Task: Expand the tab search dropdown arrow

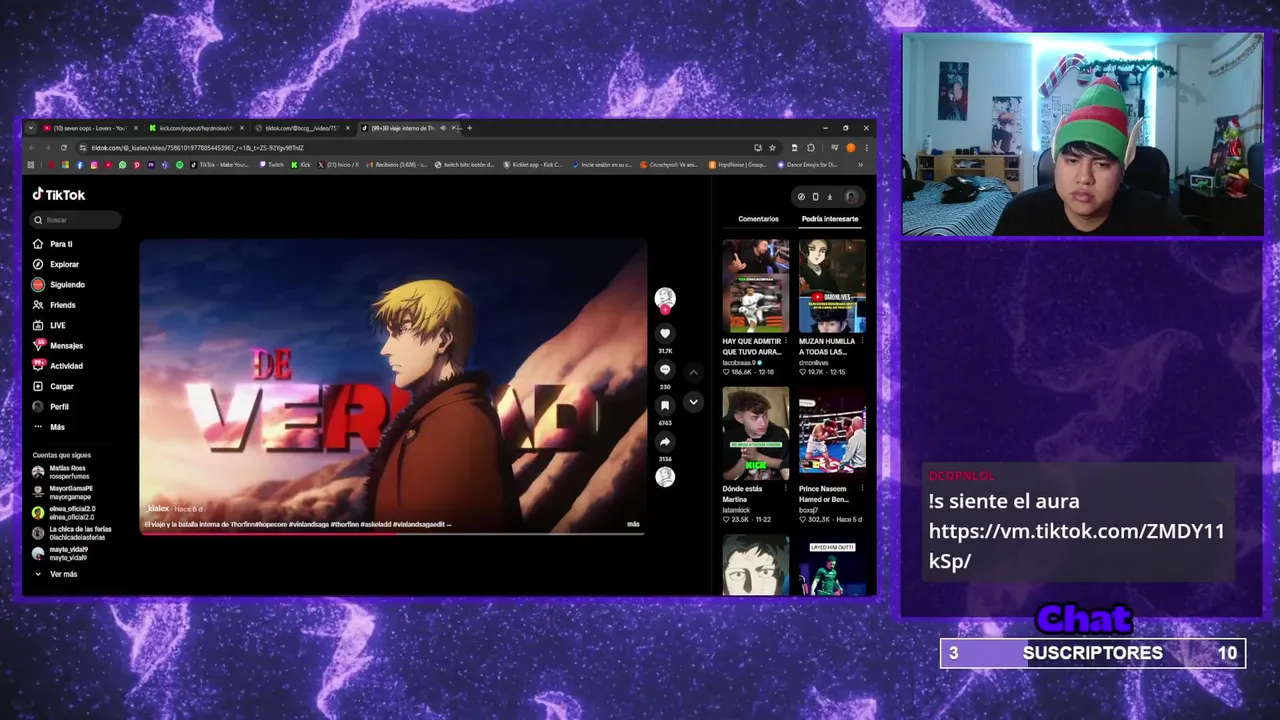Action: pos(31,128)
